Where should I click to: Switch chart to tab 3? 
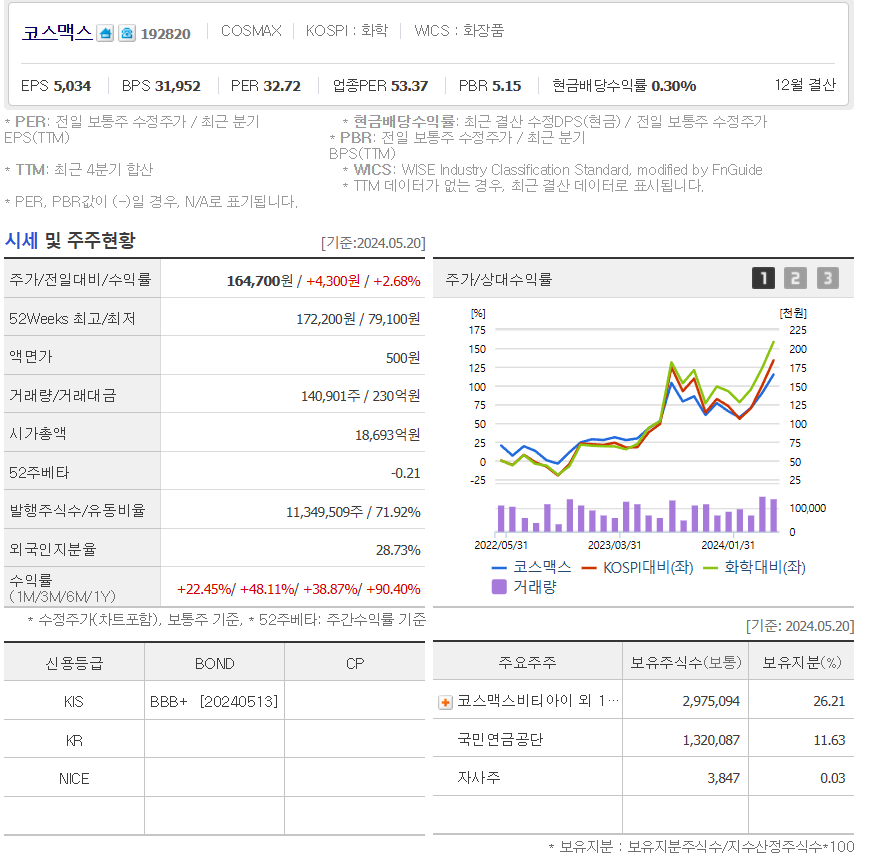827,278
